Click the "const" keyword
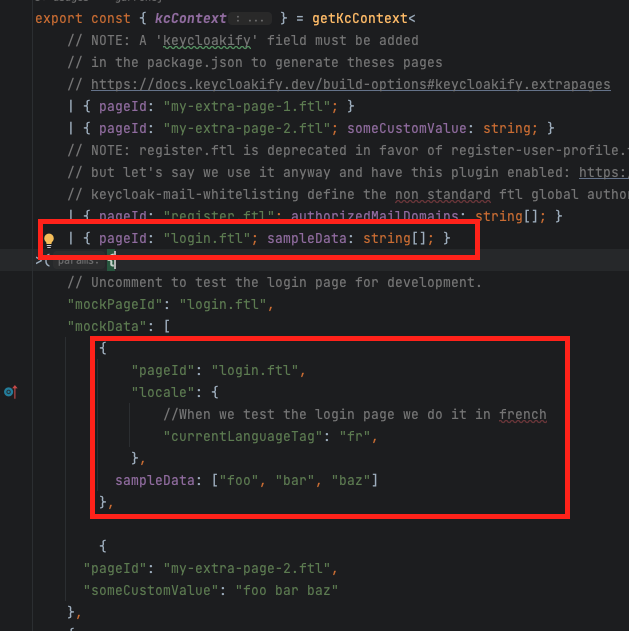 pyautogui.click(x=111, y=19)
